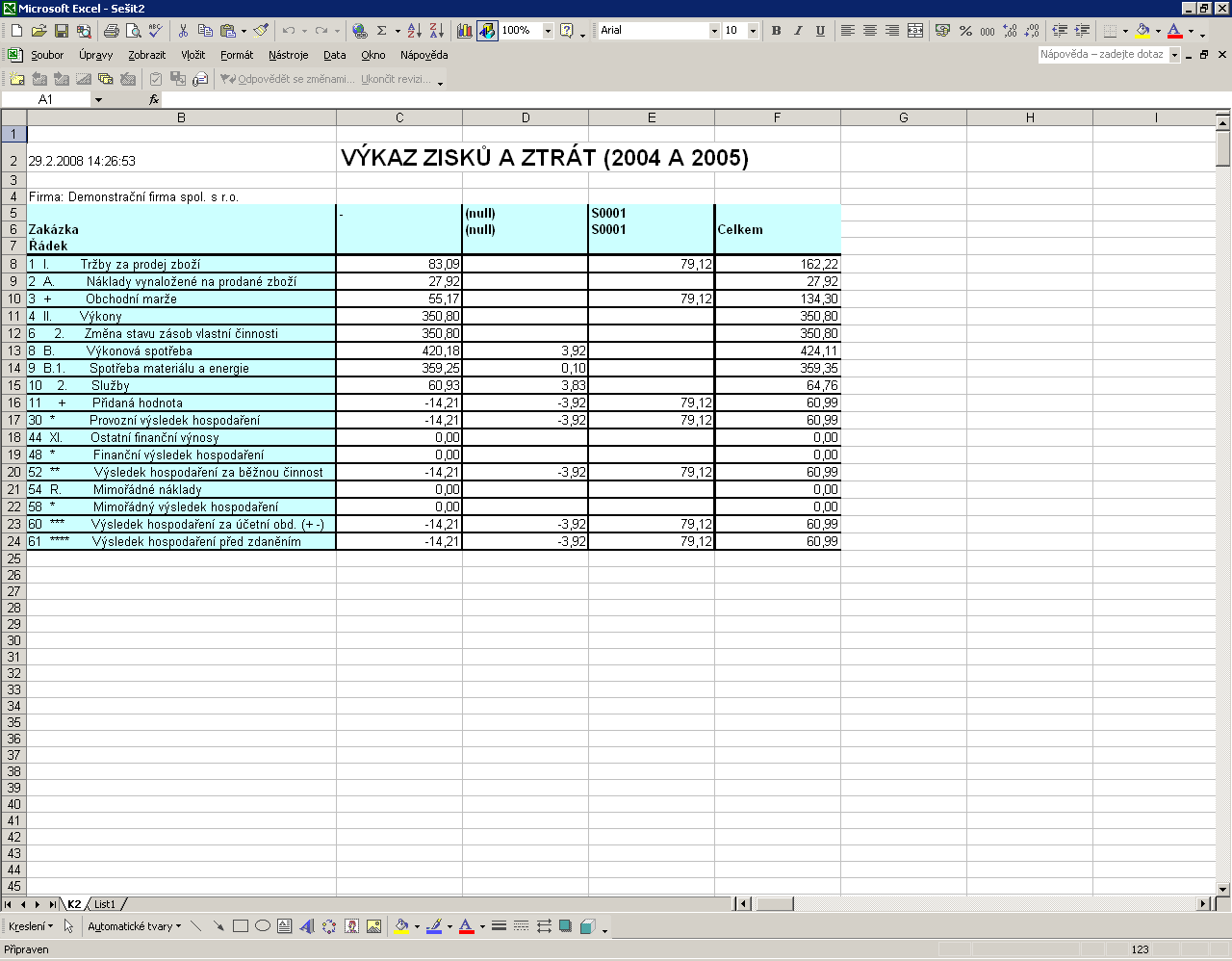Open the Nástroje menu
Image resolution: width=1232 pixels, height=961 pixels.
coord(289,55)
